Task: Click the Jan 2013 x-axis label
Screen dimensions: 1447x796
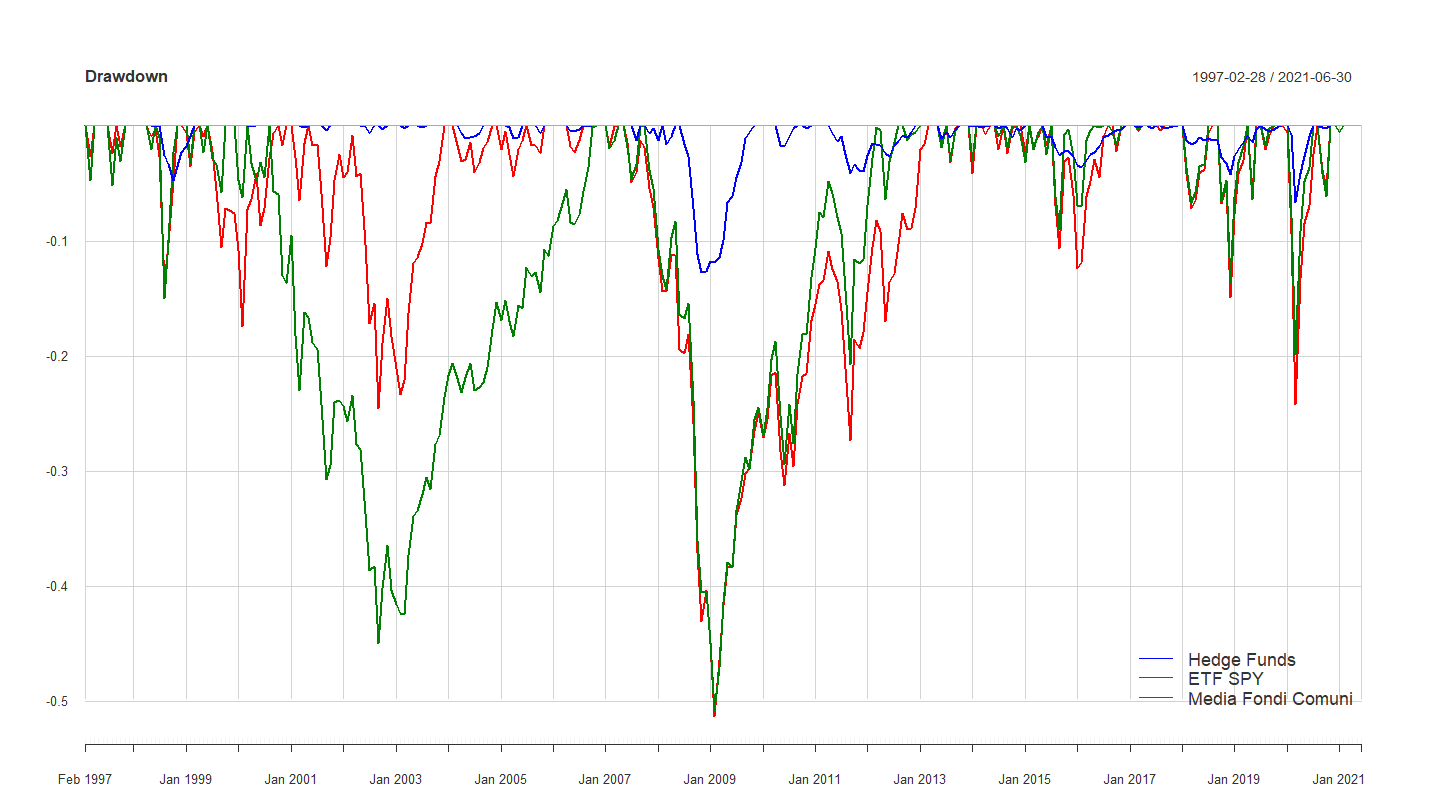Action: tap(920, 779)
